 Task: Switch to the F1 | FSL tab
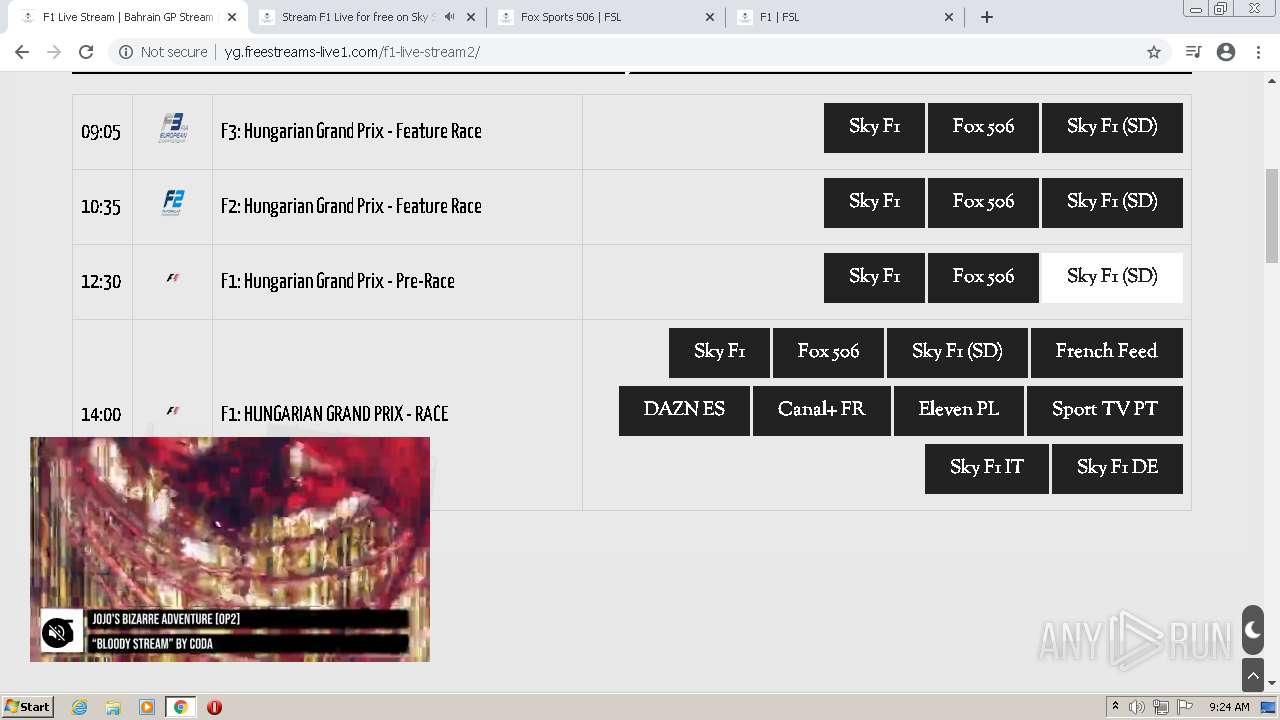coord(843,17)
